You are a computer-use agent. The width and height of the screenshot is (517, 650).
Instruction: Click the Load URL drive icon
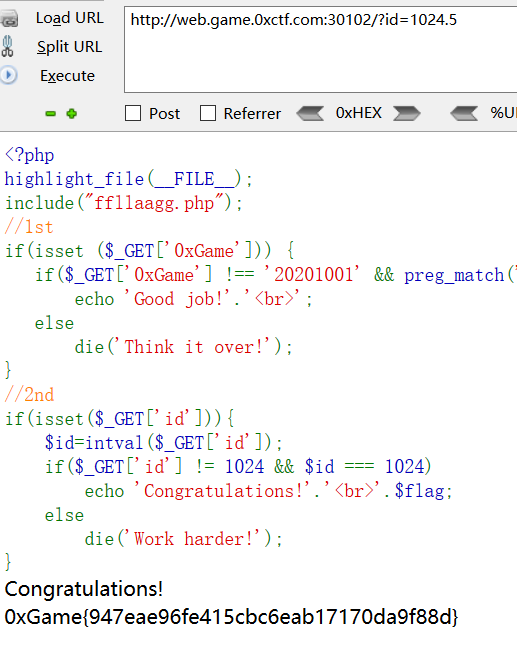tap(9, 19)
